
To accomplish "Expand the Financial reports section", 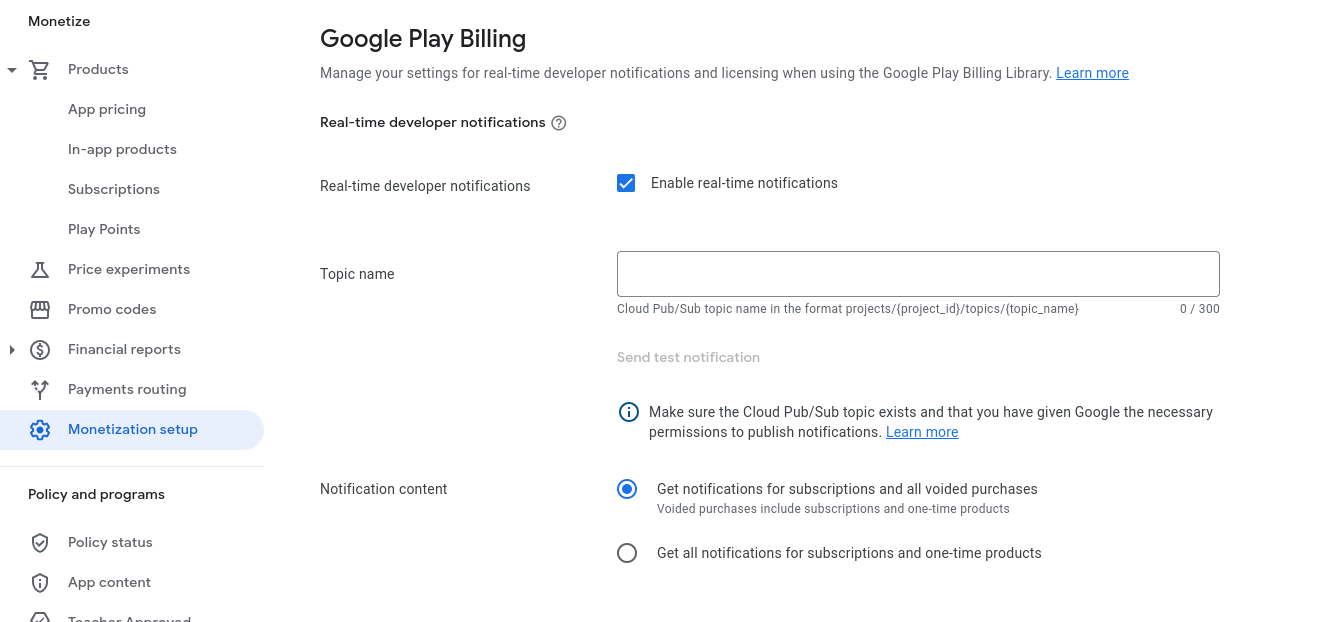I will coord(11,349).
